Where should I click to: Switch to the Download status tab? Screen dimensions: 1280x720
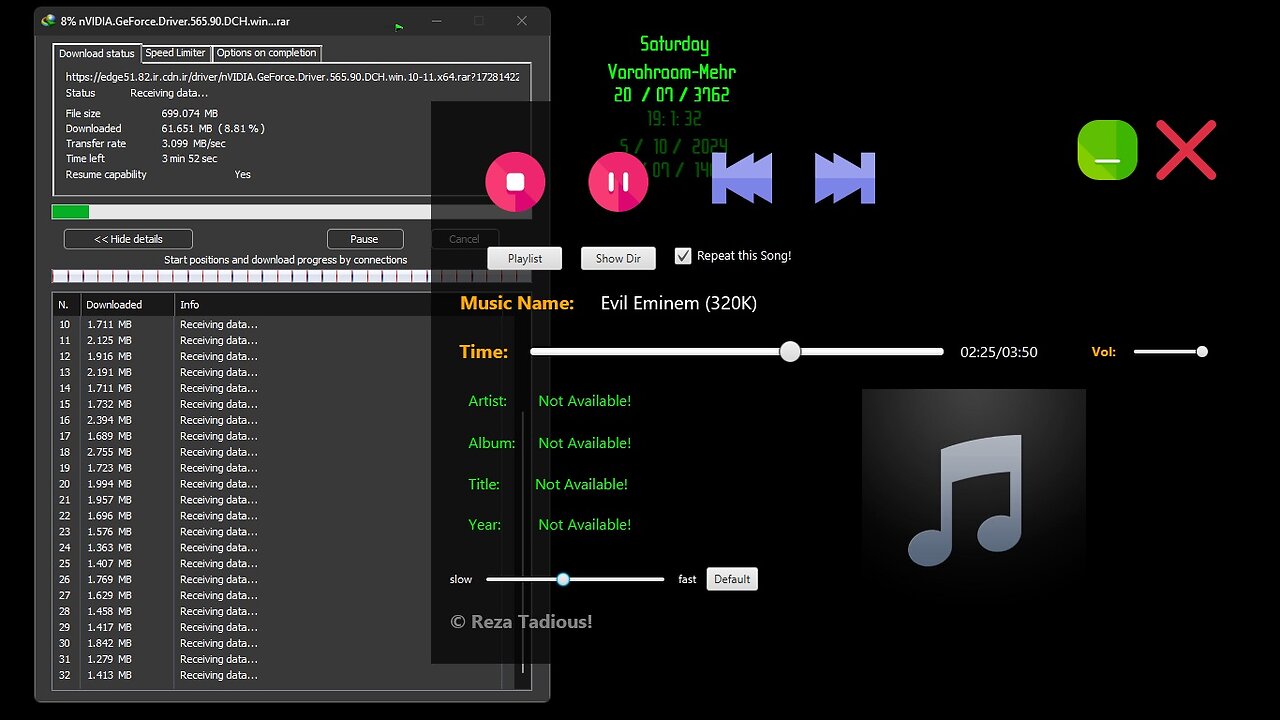[x=96, y=53]
